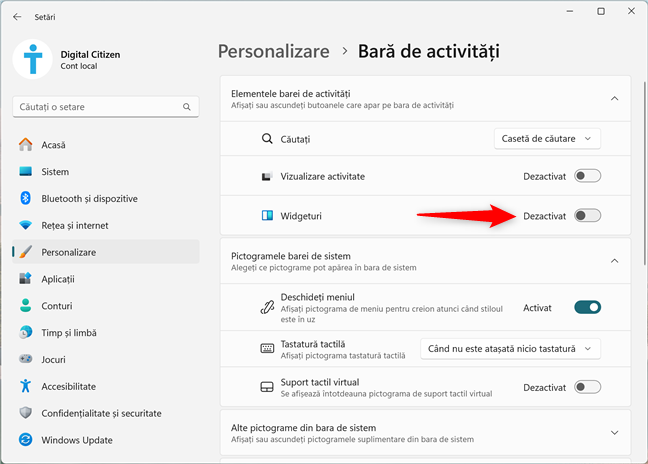Click the pen icon beside Deschideți meniul
The width and height of the screenshot is (648, 464).
click(x=267, y=307)
